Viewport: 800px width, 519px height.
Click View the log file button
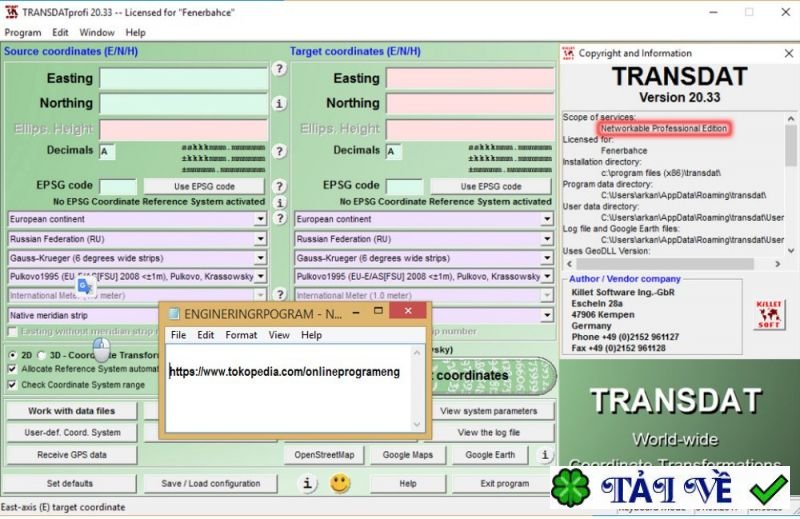(489, 433)
